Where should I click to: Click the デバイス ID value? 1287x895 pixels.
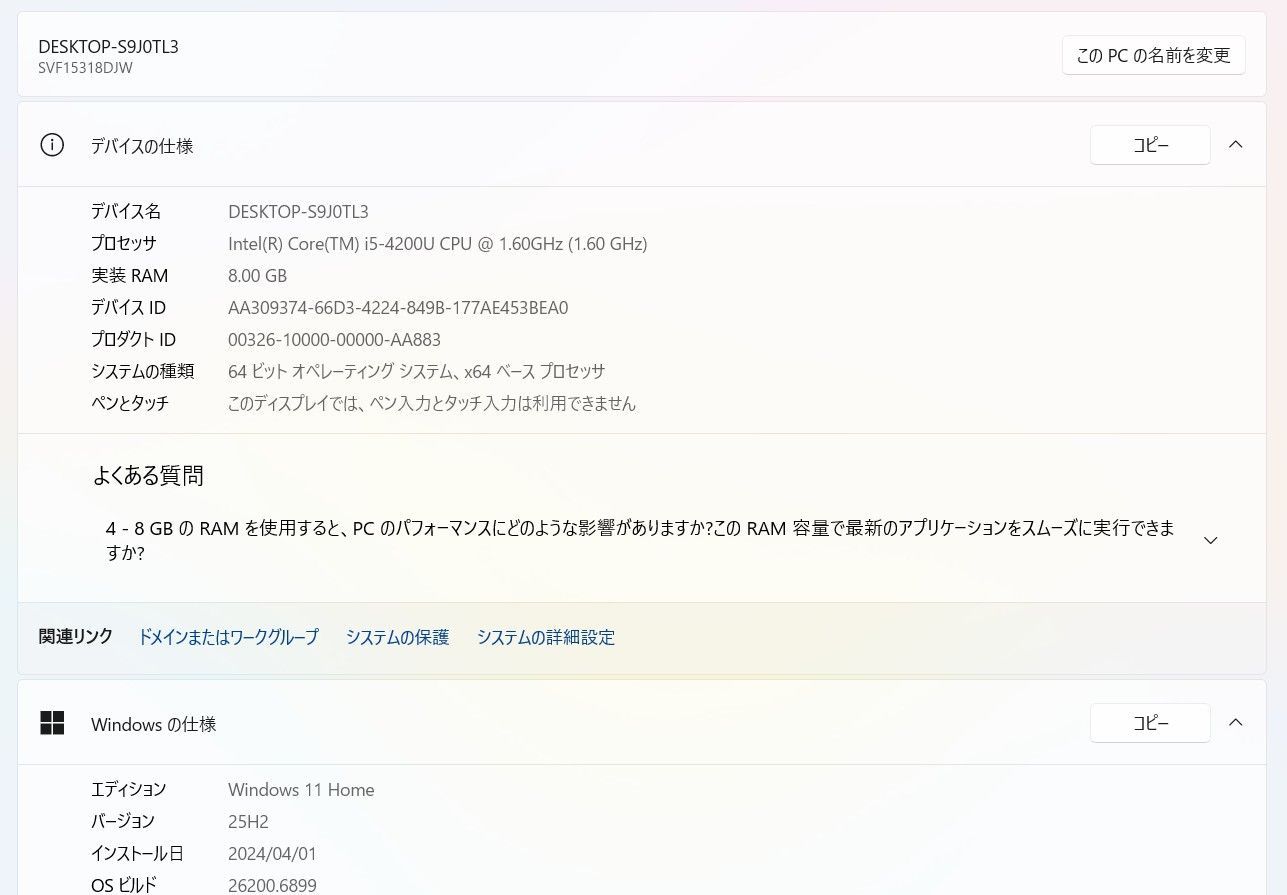[400, 307]
